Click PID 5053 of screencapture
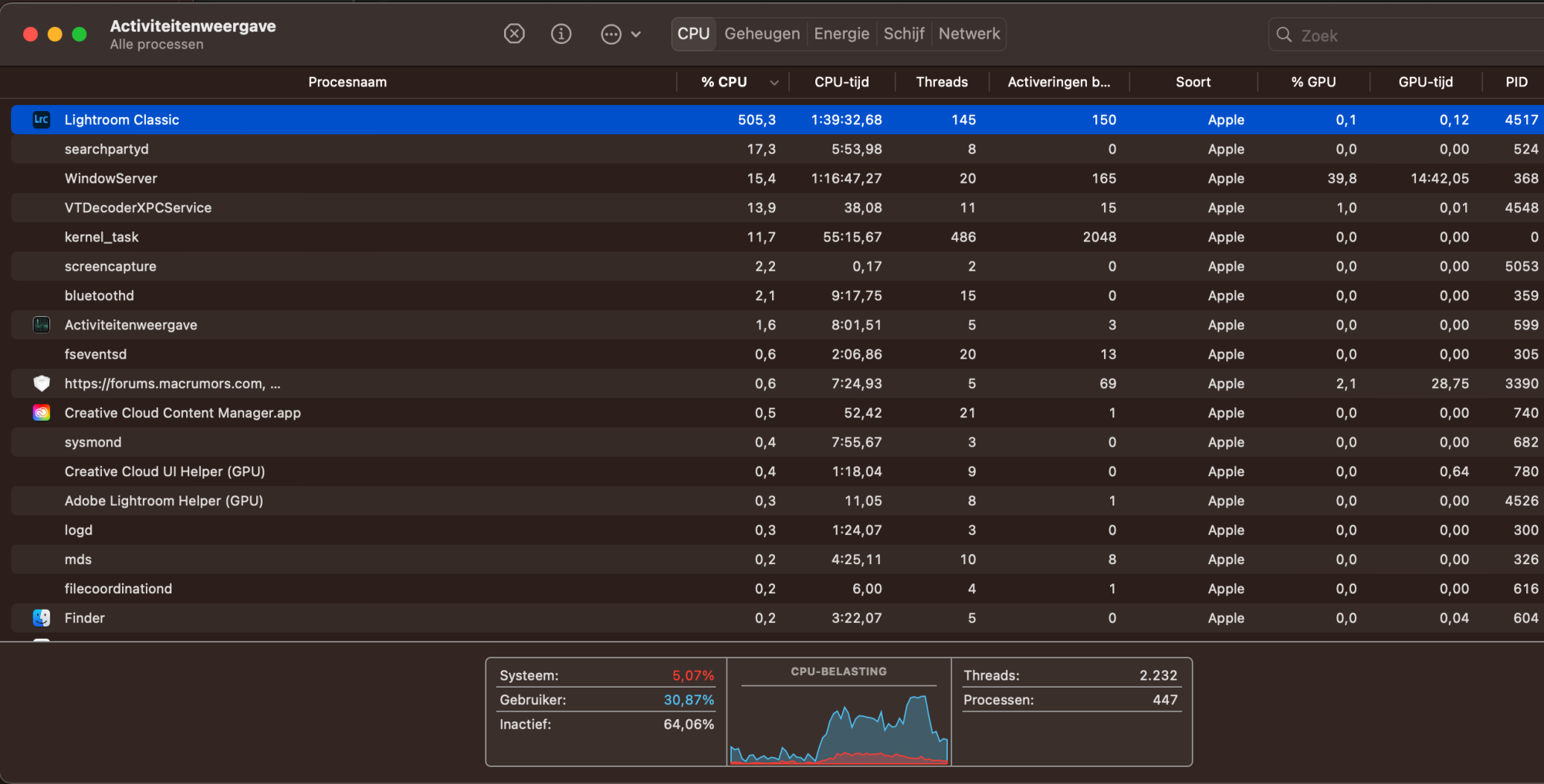The image size is (1544, 784). coord(1522,266)
